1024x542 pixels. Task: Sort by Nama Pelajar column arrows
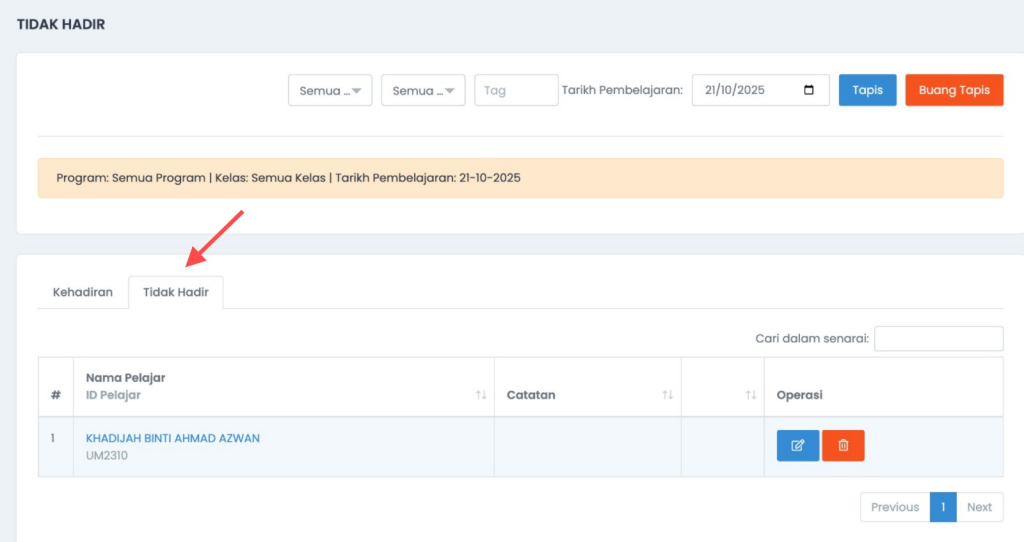(481, 395)
